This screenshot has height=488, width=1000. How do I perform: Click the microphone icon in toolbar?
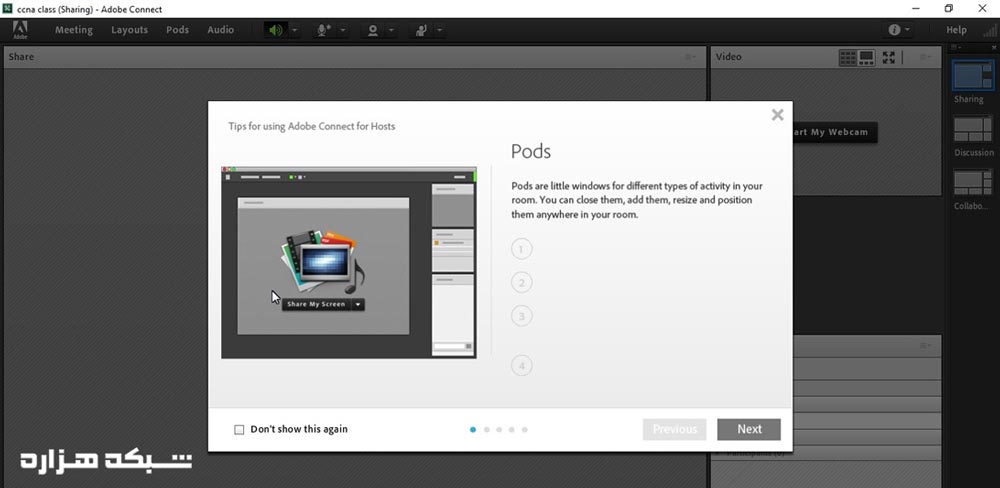324,30
